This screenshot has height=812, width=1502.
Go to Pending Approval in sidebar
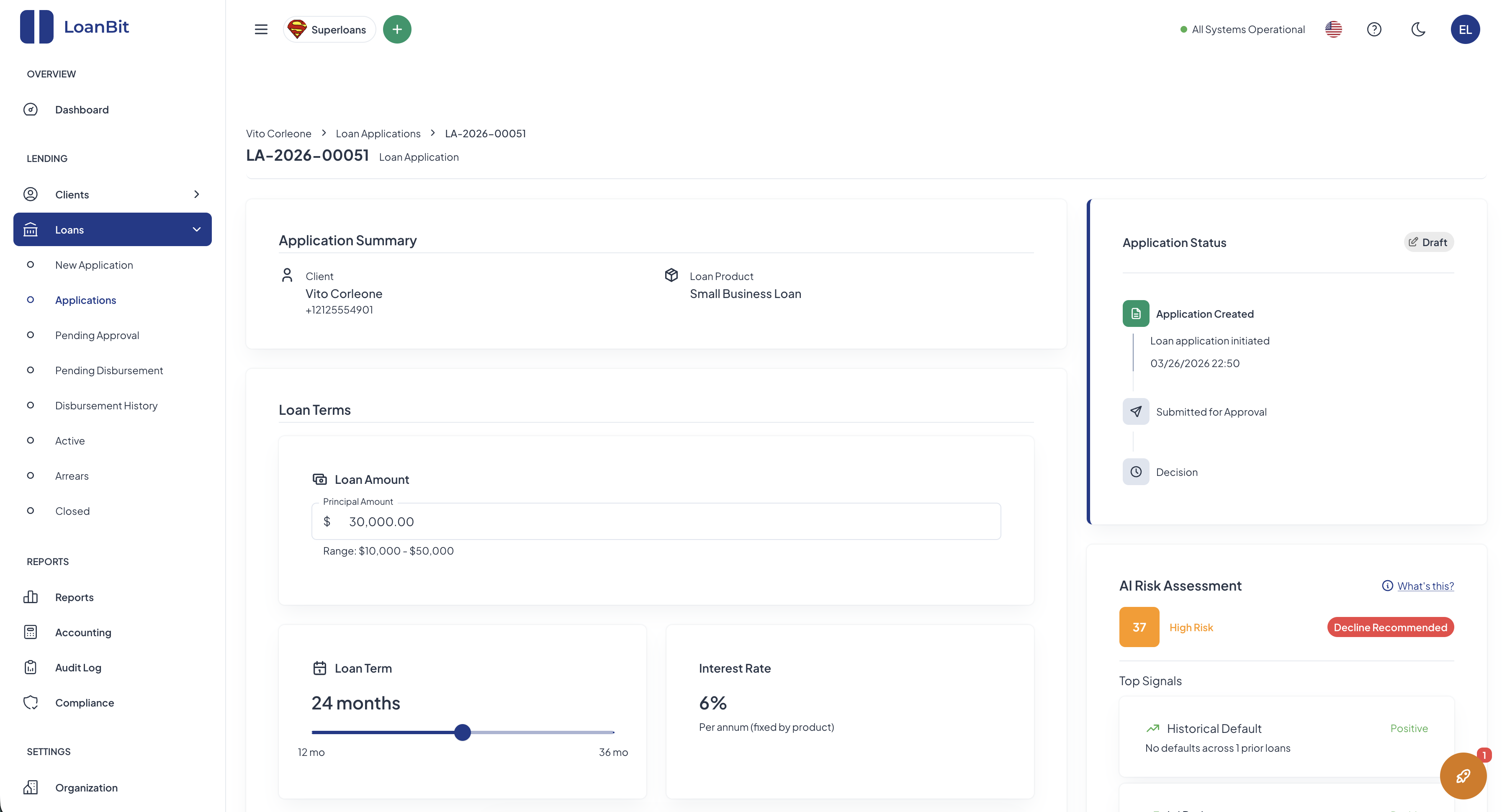(x=97, y=335)
